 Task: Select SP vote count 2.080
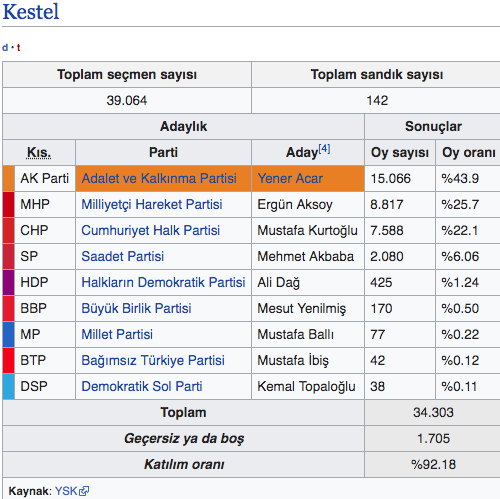tap(387, 256)
